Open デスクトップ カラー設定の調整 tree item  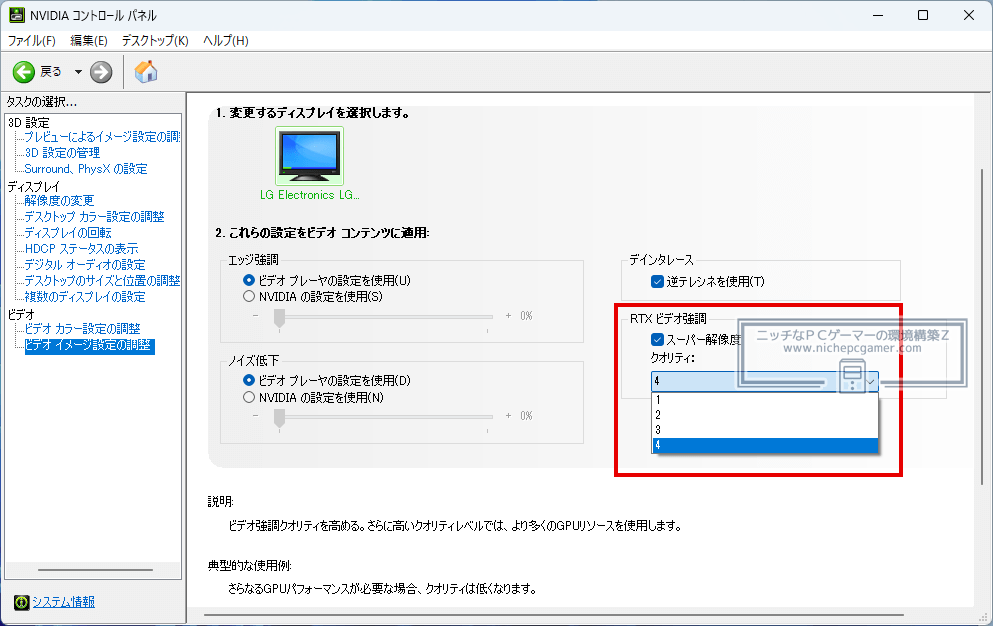pos(94,217)
